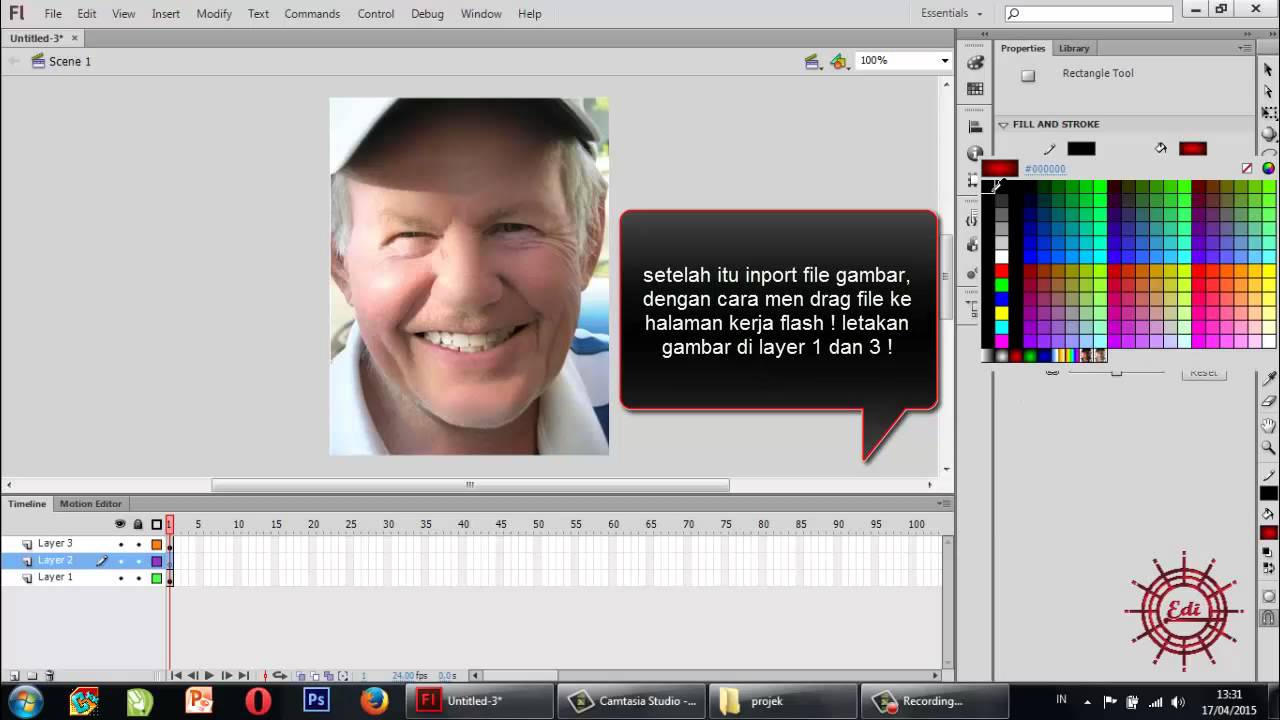Click the Swap Colors icon in tools
The height and width of the screenshot is (720, 1280).
1268,569
